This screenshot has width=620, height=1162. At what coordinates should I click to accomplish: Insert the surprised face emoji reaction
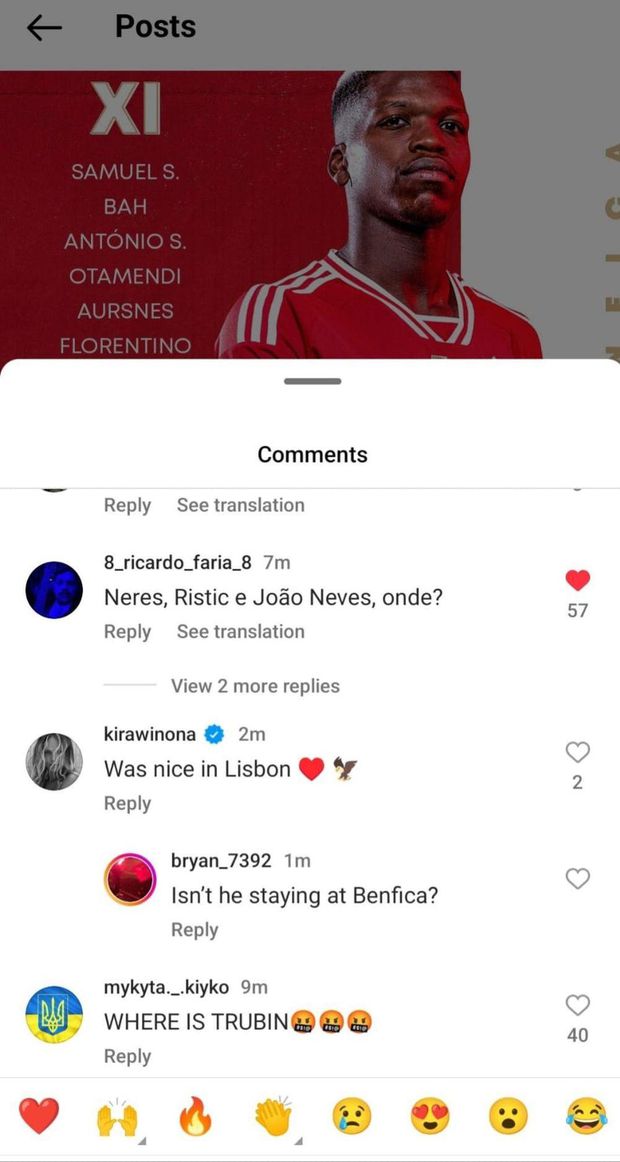[508, 1117]
